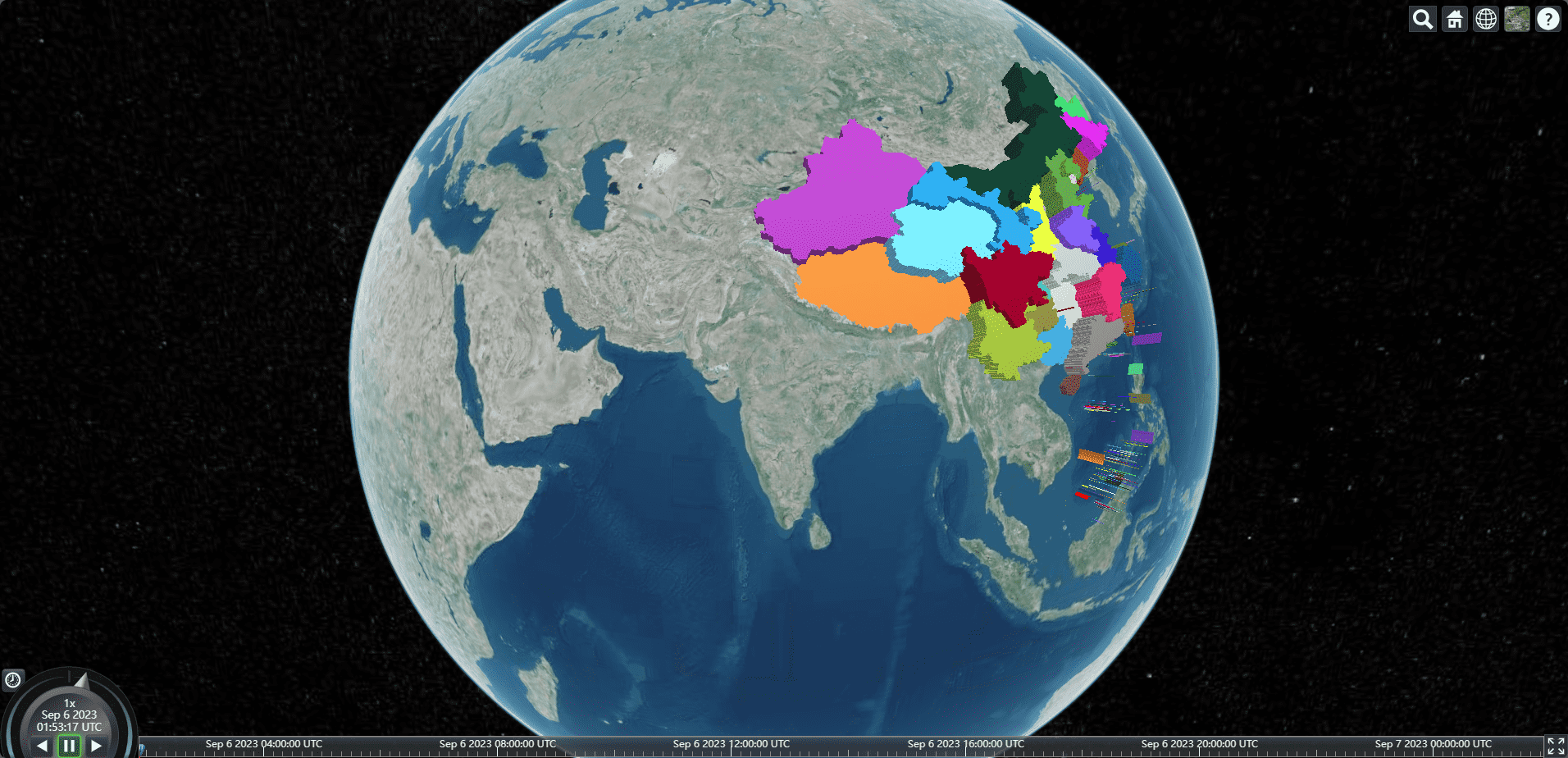The height and width of the screenshot is (758, 1568).
Task: Play the animation in reverse
Action: pyautogui.click(x=42, y=746)
